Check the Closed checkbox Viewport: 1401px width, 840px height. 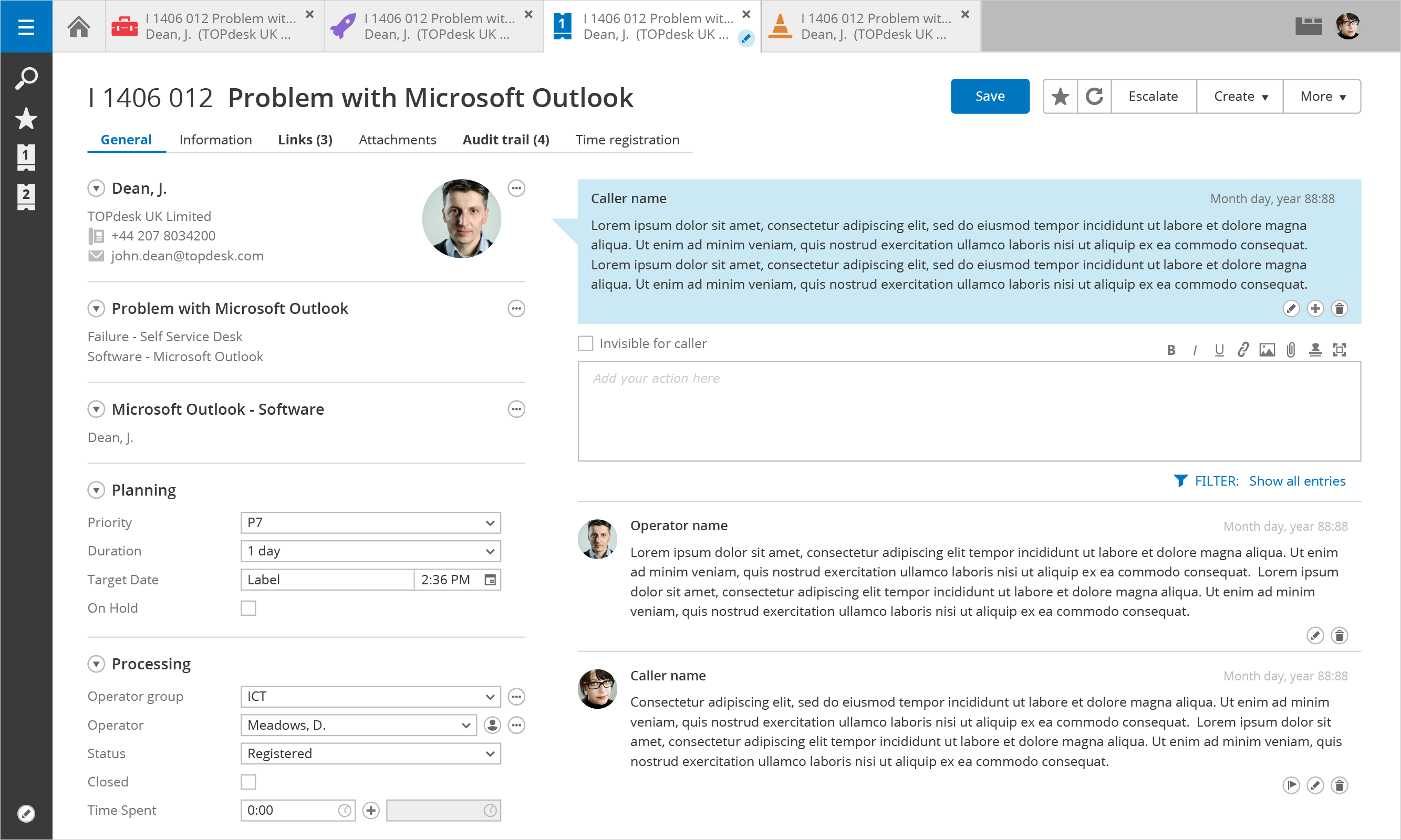click(x=248, y=782)
